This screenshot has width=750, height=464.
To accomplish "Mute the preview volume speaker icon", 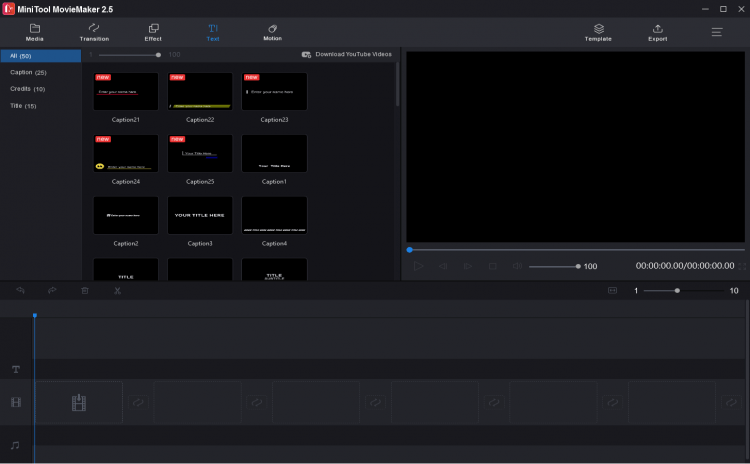I will click(x=517, y=266).
